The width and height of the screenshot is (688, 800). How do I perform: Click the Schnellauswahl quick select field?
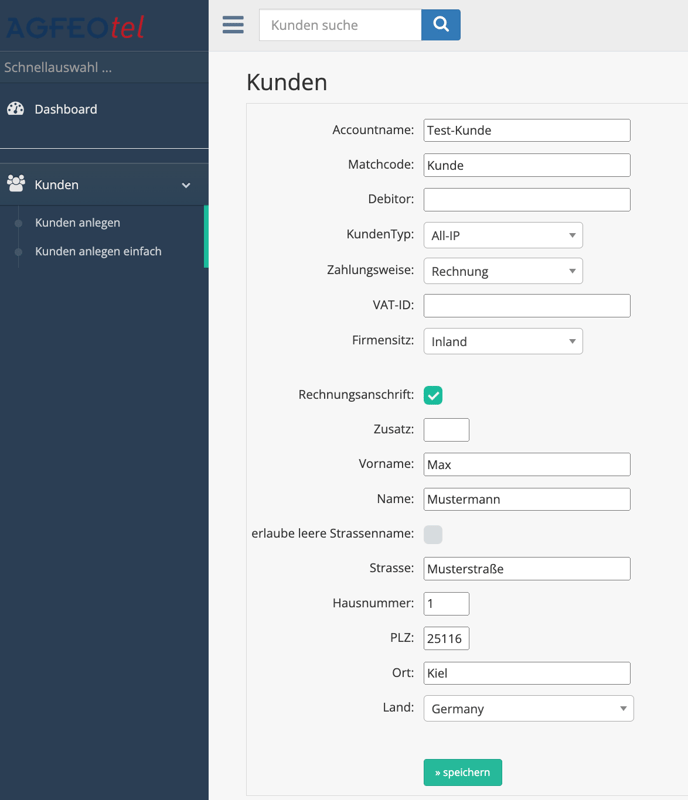pyautogui.click(x=100, y=68)
